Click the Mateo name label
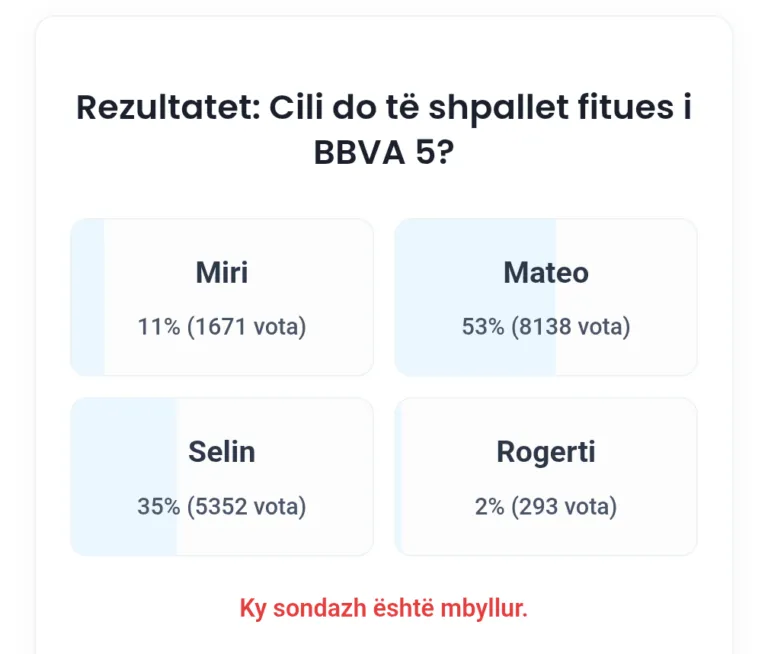 (546, 272)
